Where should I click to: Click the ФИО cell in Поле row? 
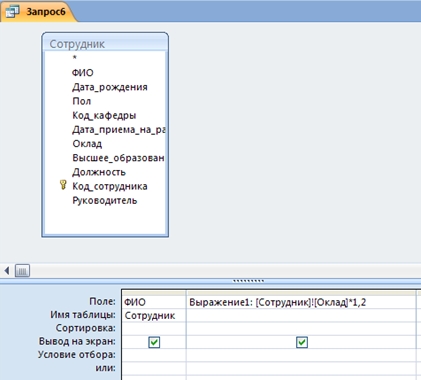(154, 302)
